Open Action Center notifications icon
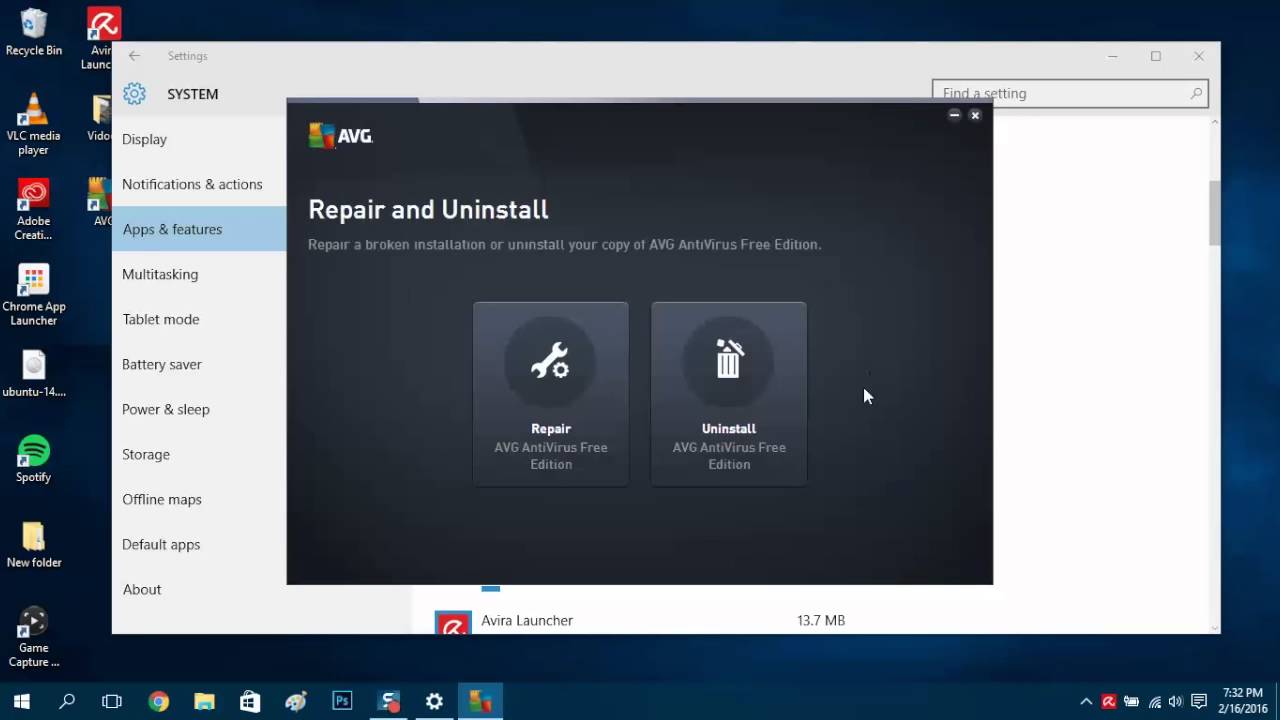The image size is (1280, 720). pyautogui.click(x=1199, y=702)
